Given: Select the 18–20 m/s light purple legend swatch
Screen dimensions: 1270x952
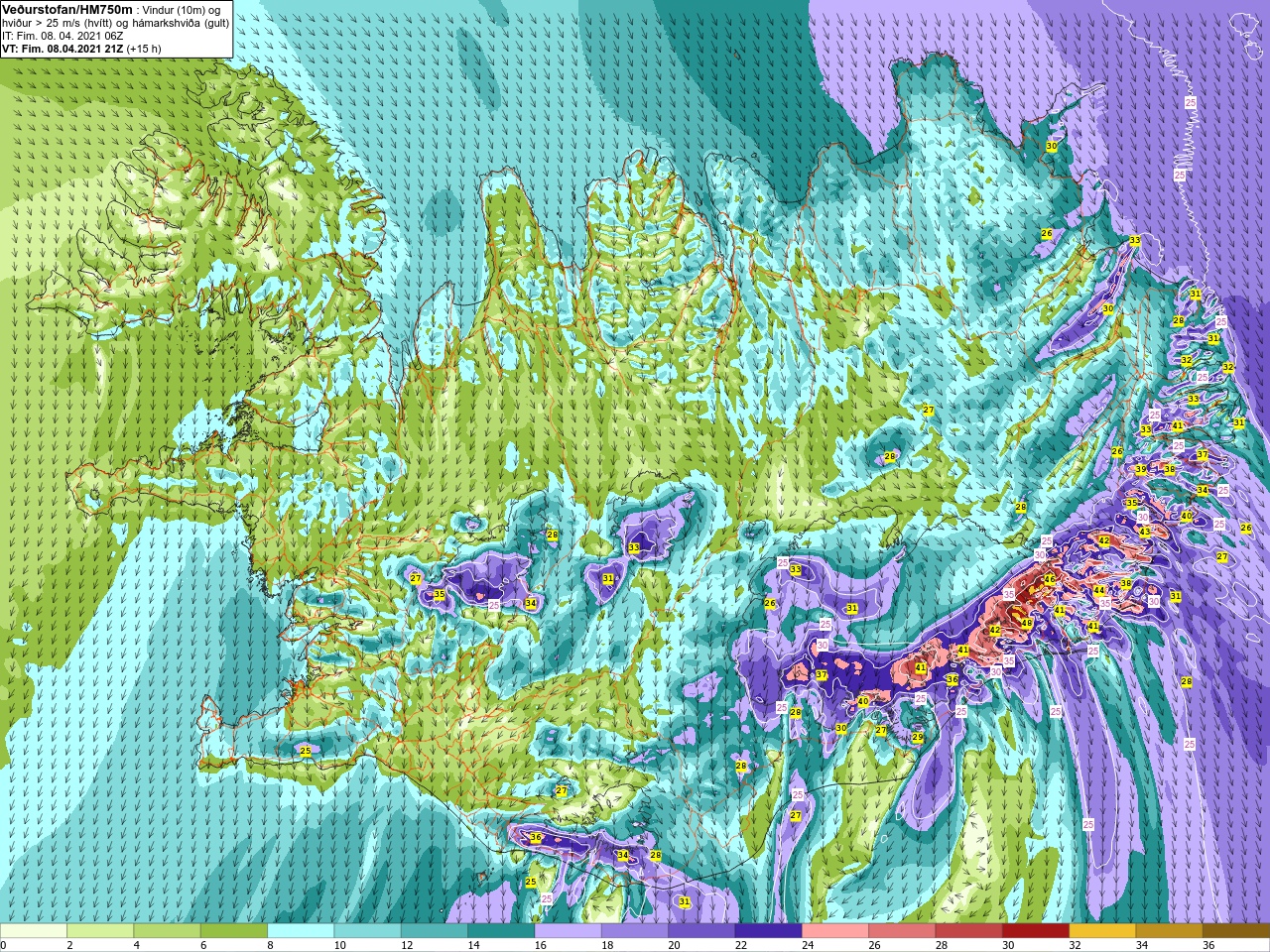Looking at the screenshot, I should [x=635, y=931].
